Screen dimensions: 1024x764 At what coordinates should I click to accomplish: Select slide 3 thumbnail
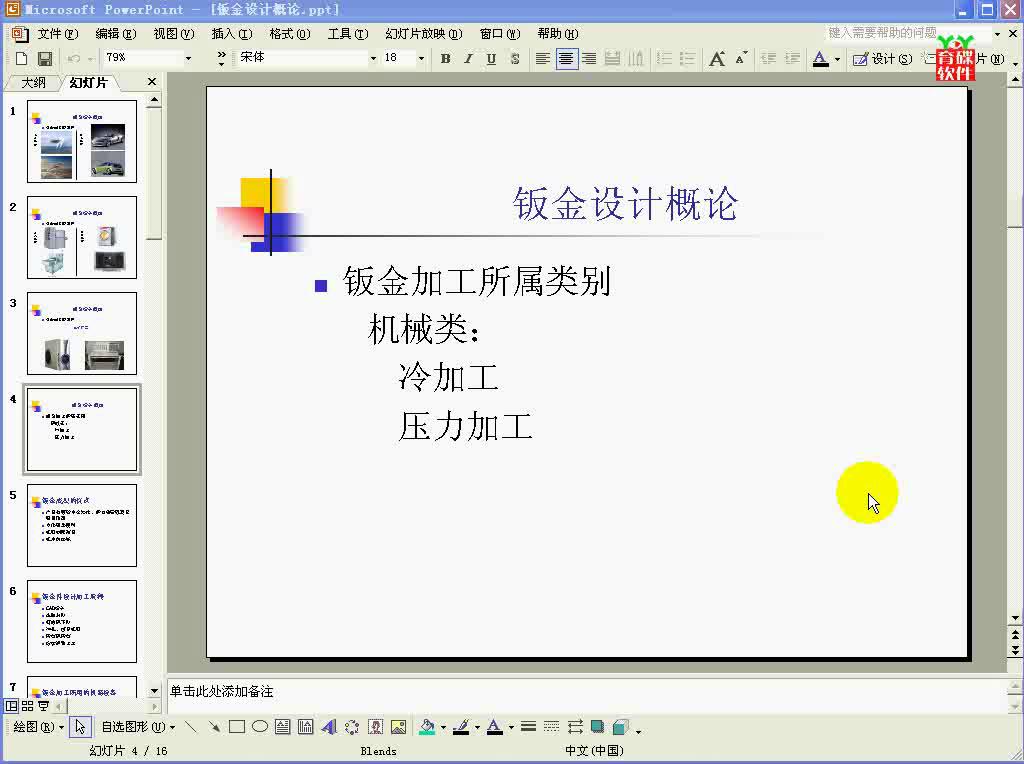[82, 333]
